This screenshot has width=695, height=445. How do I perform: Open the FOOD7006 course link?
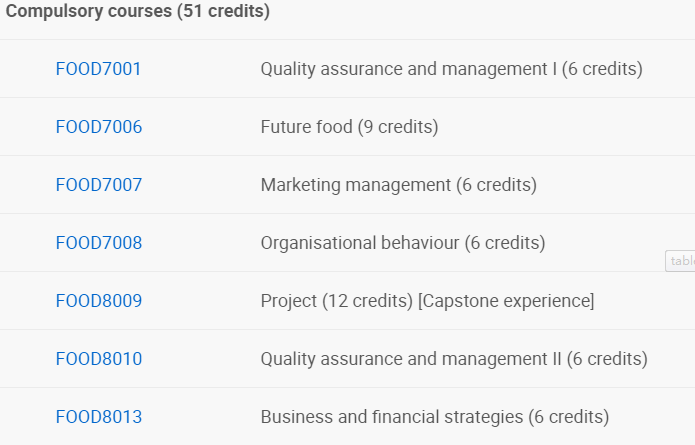pyautogui.click(x=99, y=127)
